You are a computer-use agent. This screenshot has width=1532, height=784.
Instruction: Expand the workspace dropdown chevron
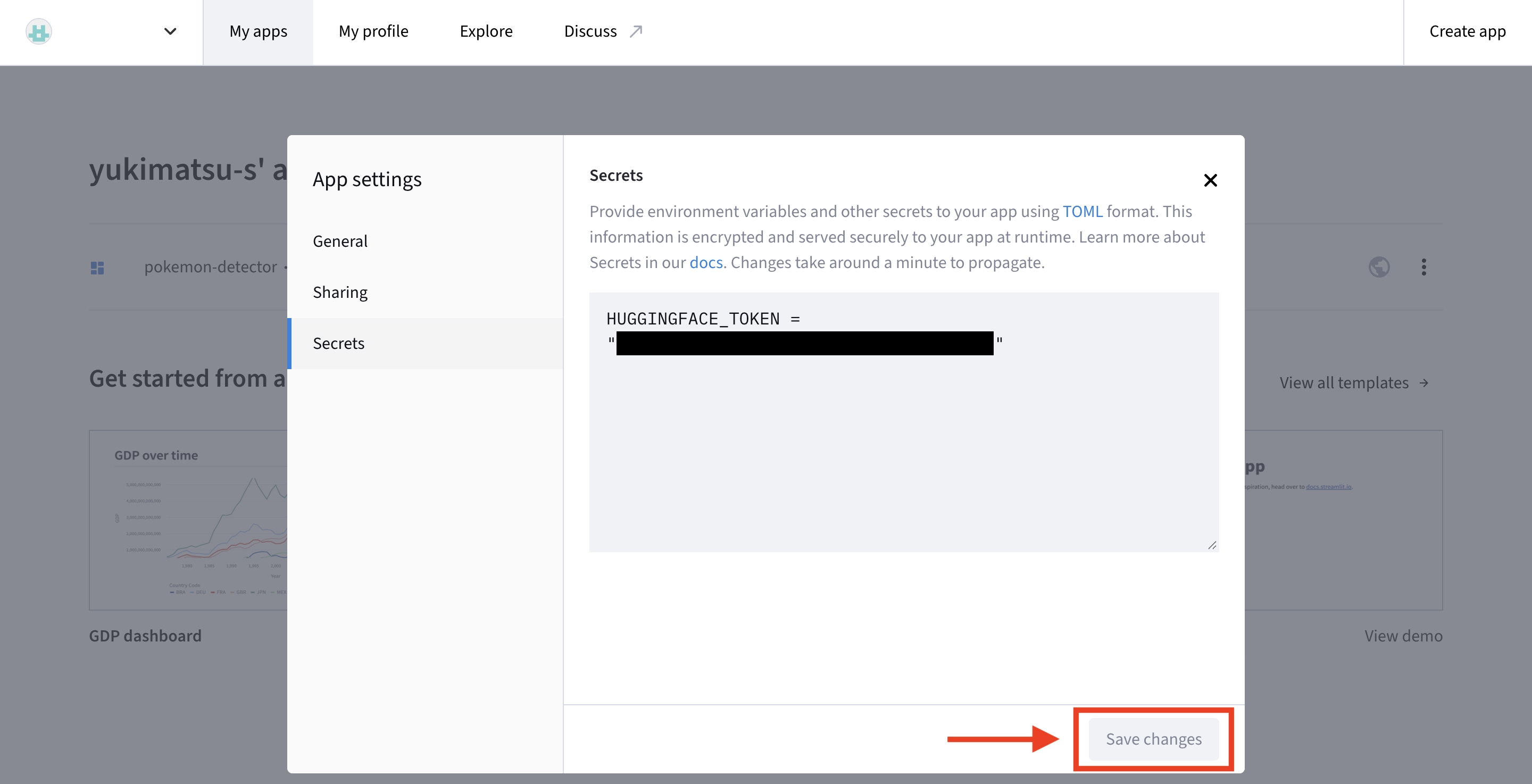point(170,31)
